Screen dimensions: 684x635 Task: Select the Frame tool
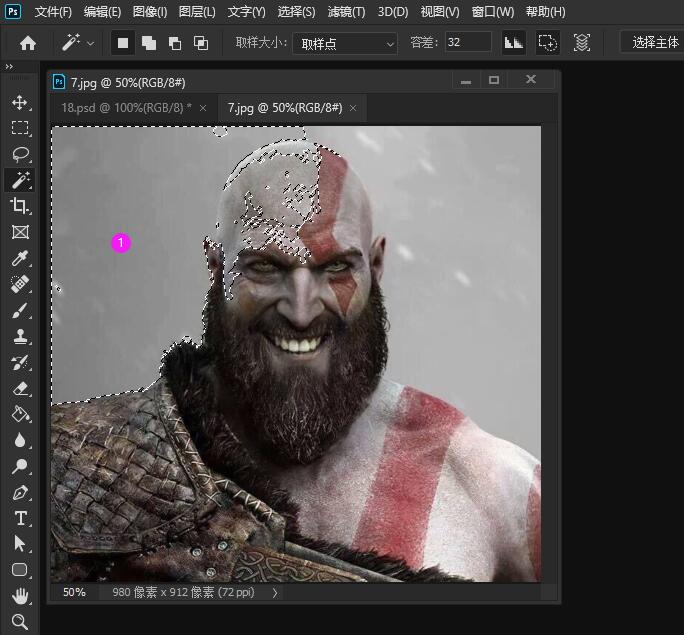coord(20,232)
